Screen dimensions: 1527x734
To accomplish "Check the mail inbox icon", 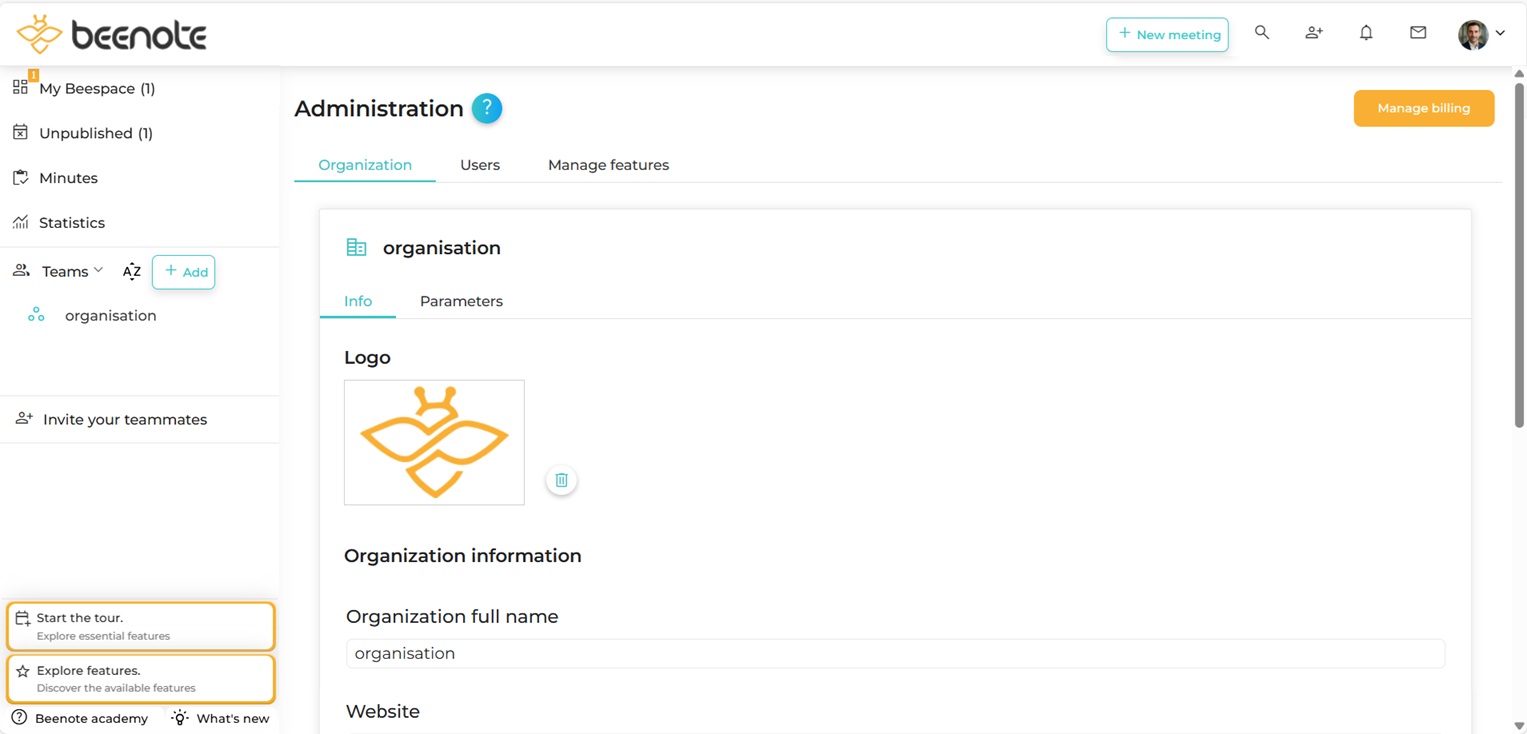I will [x=1418, y=32].
